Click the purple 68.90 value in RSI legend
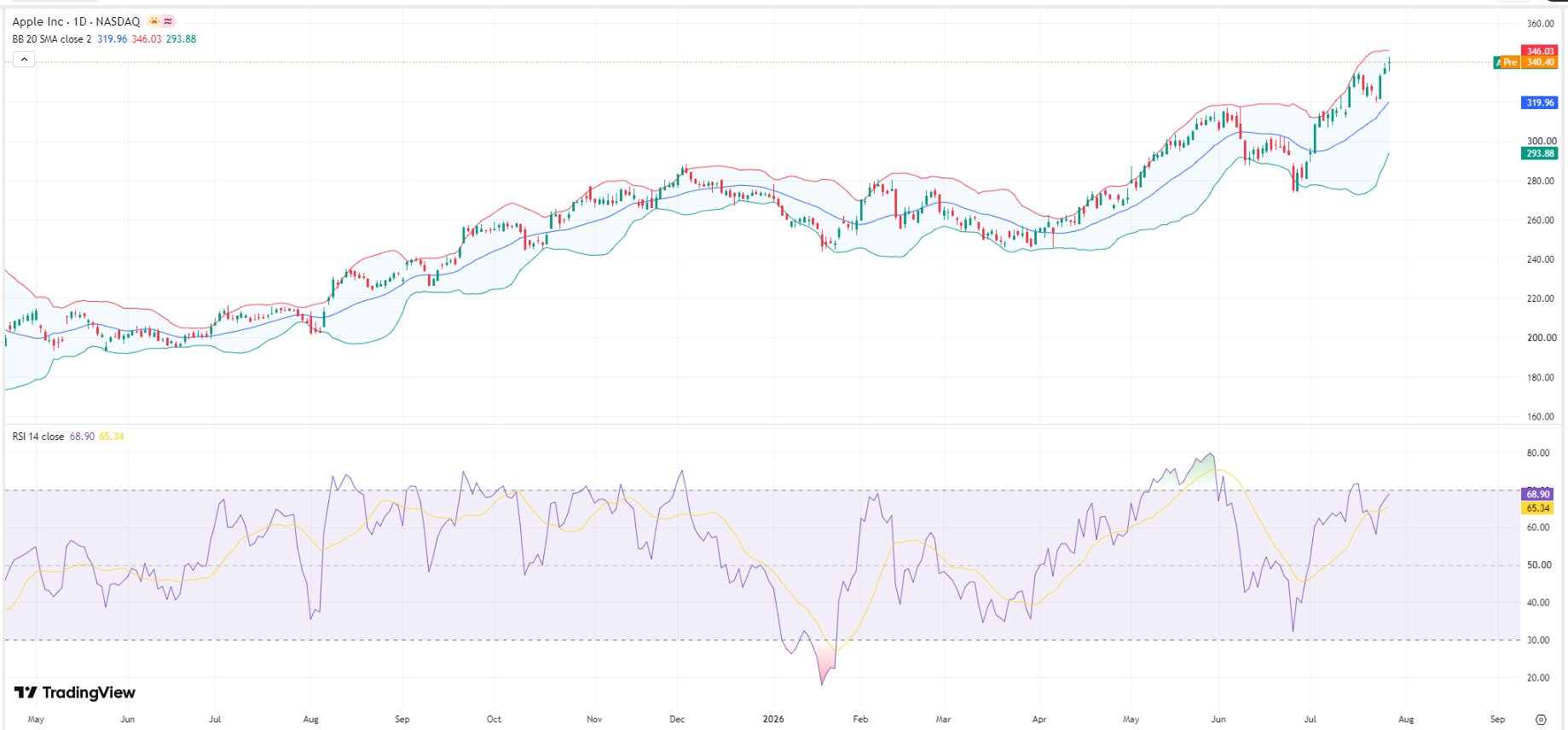 coord(82,437)
